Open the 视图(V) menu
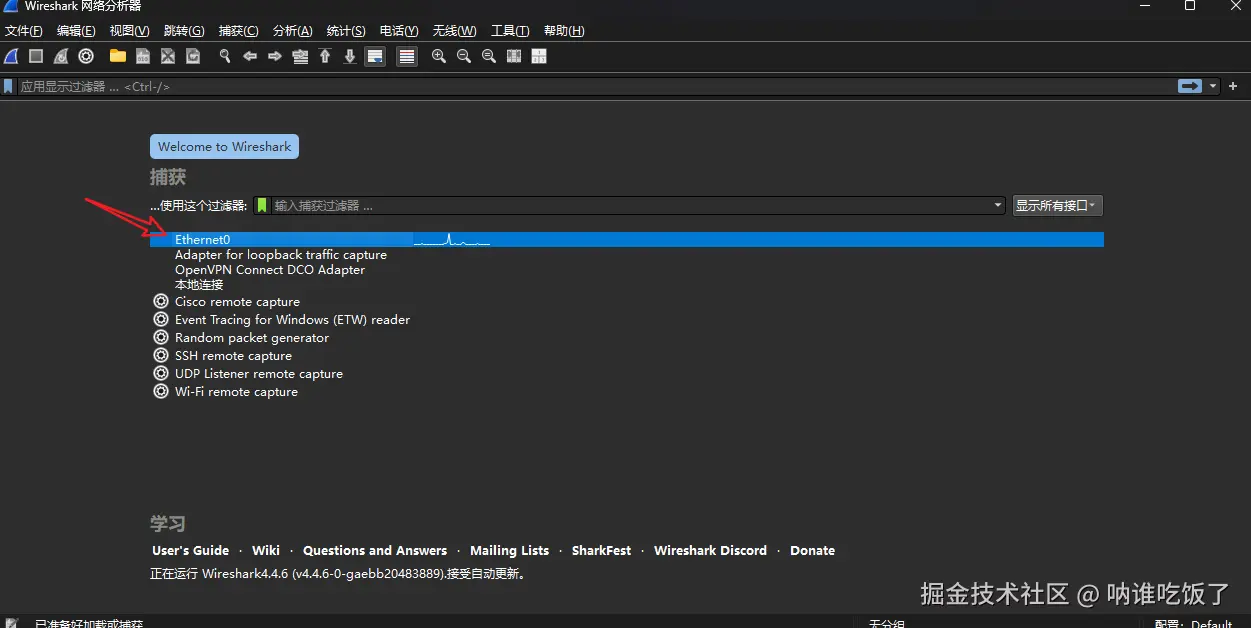The height and width of the screenshot is (628, 1251). 129,31
